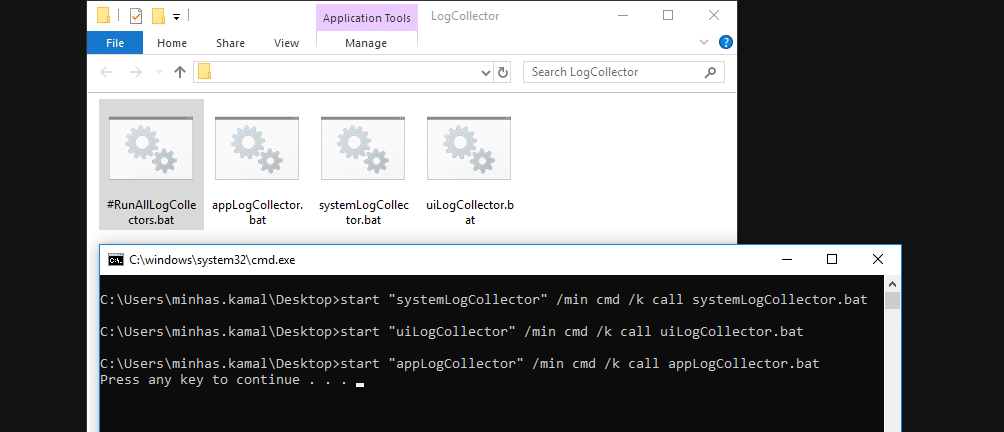Refresh the LogCollector folder view
Screen dimensions: 1004x432
(503, 72)
